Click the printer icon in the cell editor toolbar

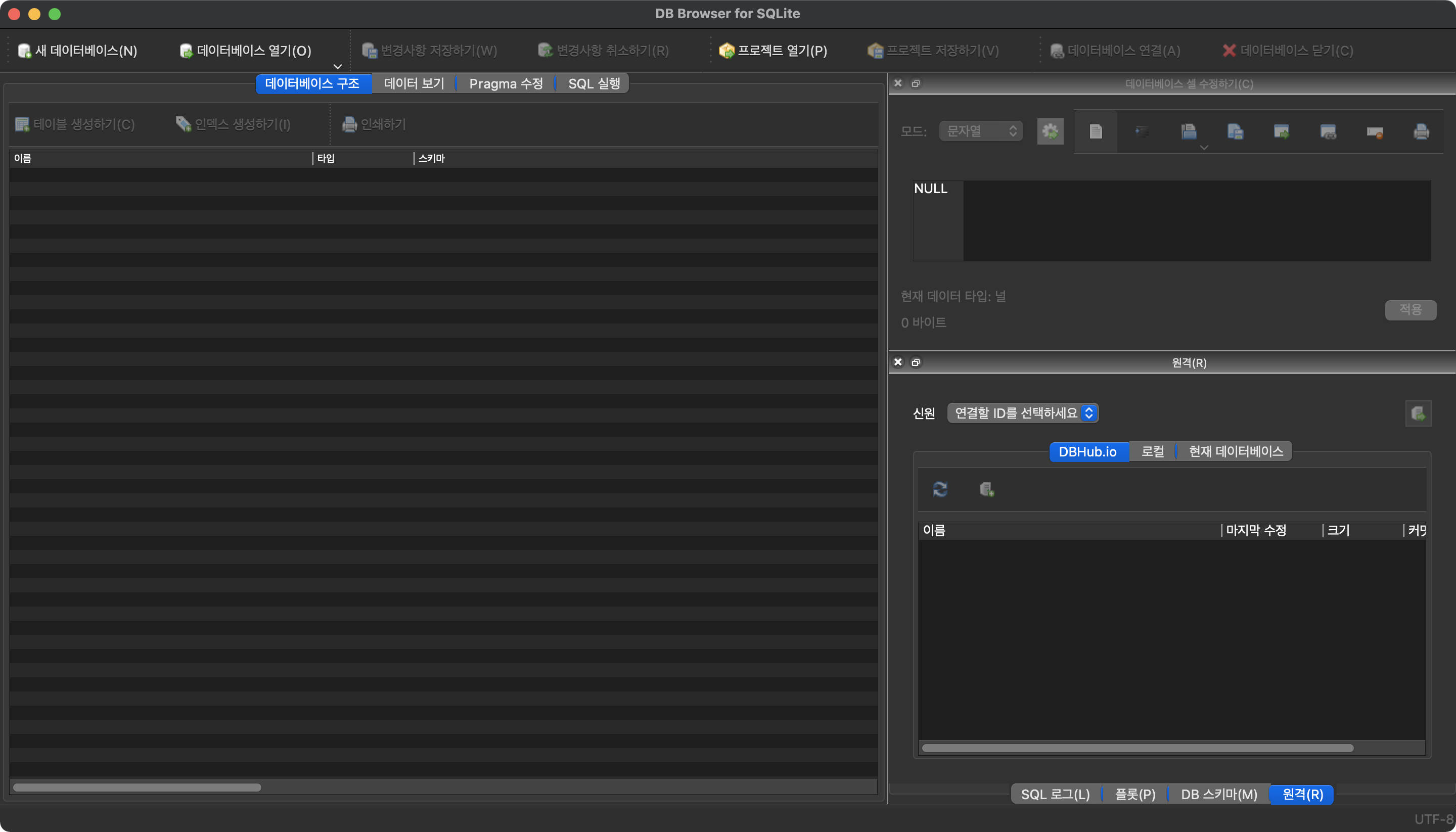coord(1421,131)
